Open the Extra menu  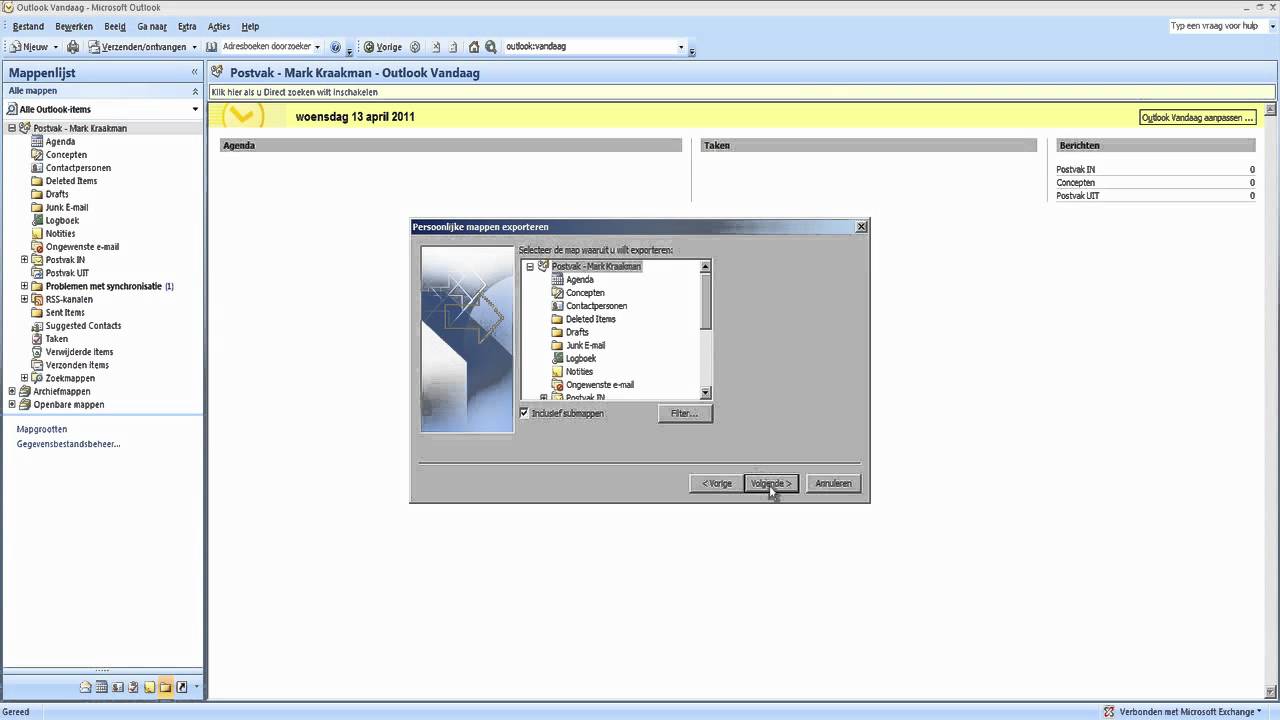point(187,27)
